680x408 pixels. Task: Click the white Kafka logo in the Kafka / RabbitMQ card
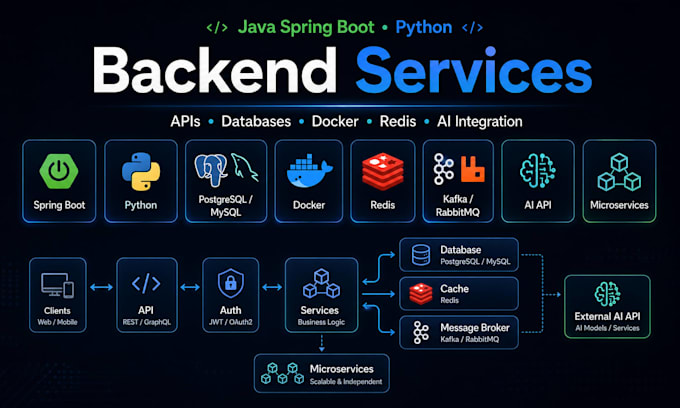[x=444, y=169]
